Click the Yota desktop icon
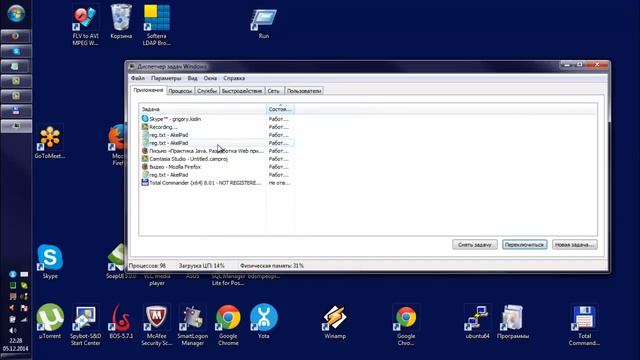The image size is (640, 360). (x=264, y=322)
